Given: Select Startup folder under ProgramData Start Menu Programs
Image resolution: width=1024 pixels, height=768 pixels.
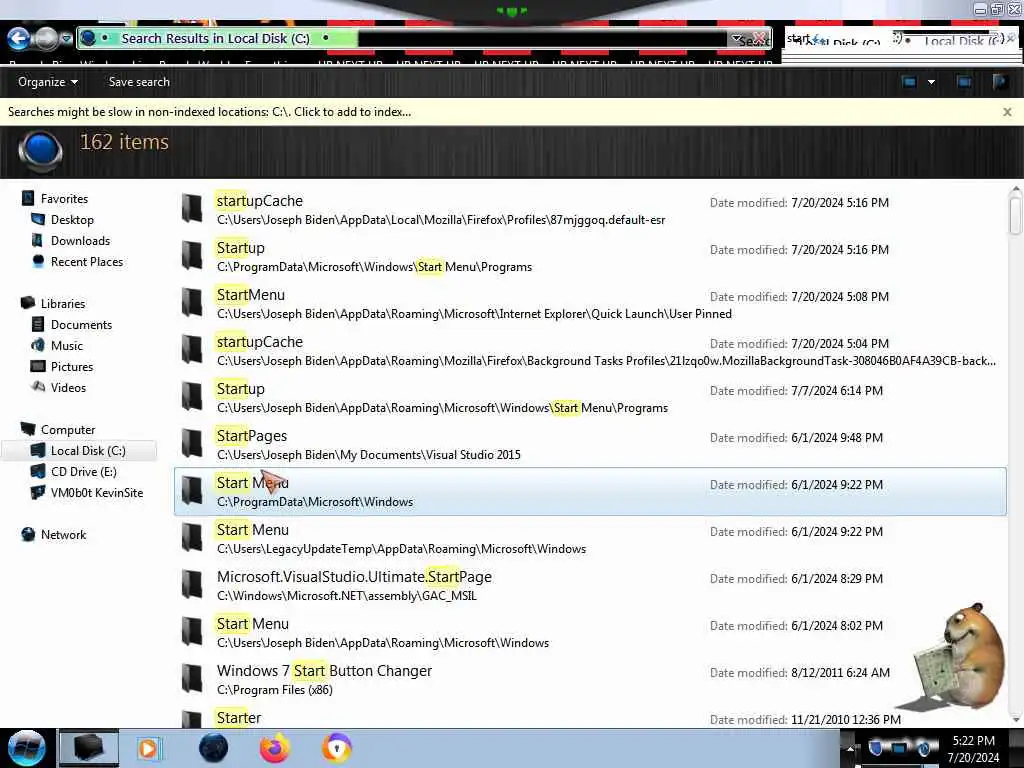Looking at the screenshot, I should 590,256.
